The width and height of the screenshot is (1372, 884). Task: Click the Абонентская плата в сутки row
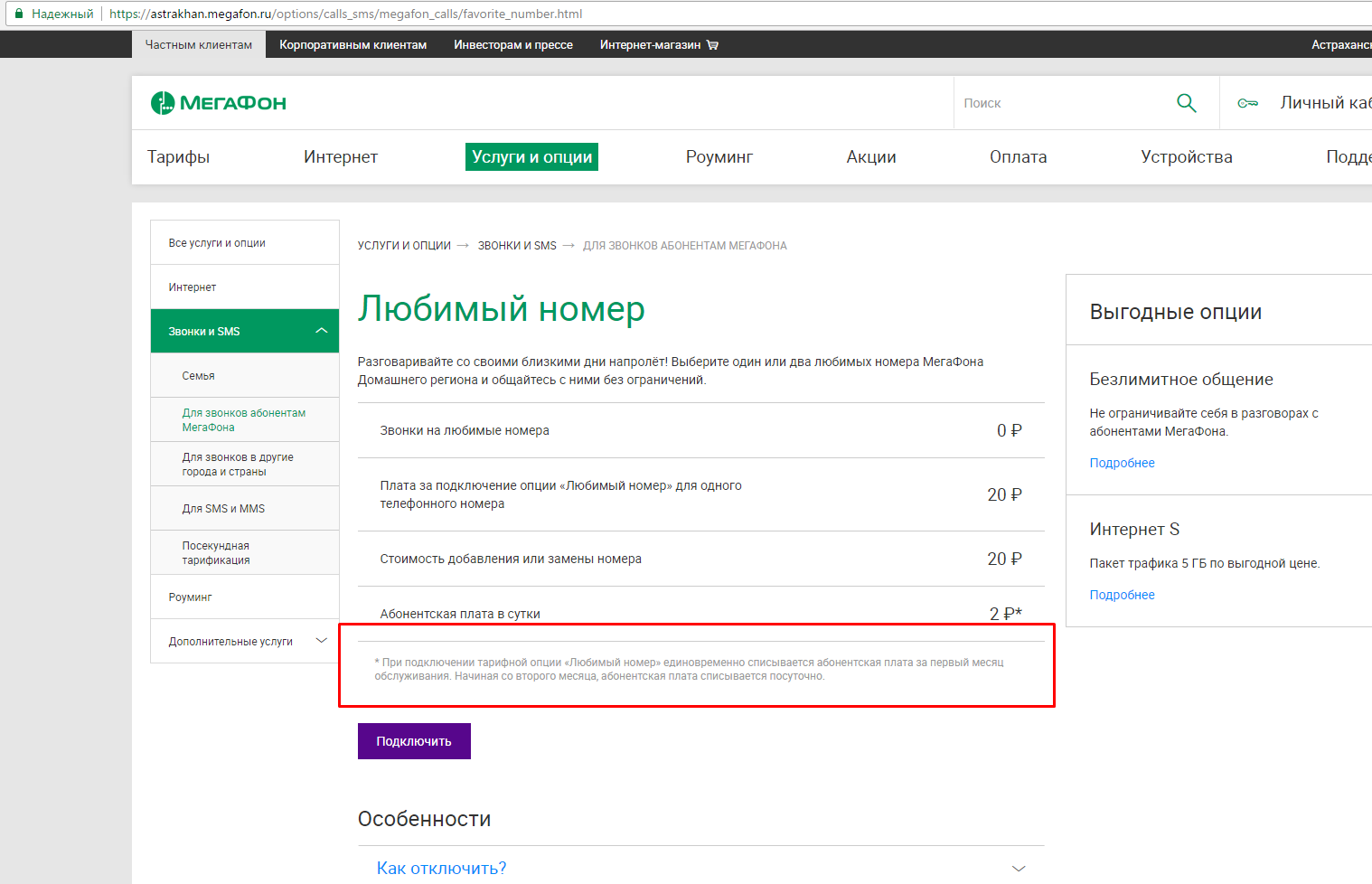coord(701,614)
